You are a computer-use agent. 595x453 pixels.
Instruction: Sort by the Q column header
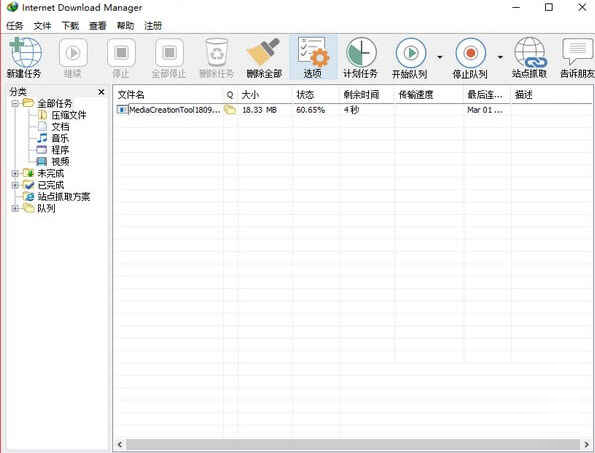[230, 94]
